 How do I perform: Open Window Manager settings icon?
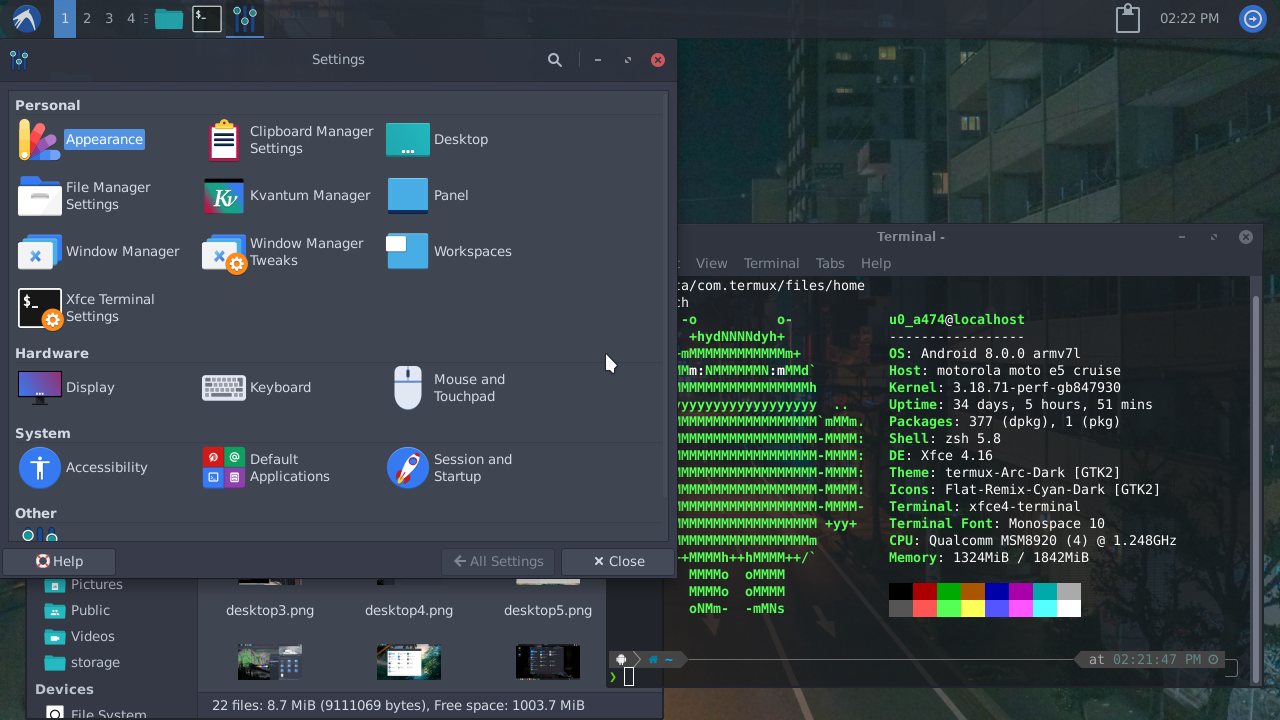(x=40, y=252)
